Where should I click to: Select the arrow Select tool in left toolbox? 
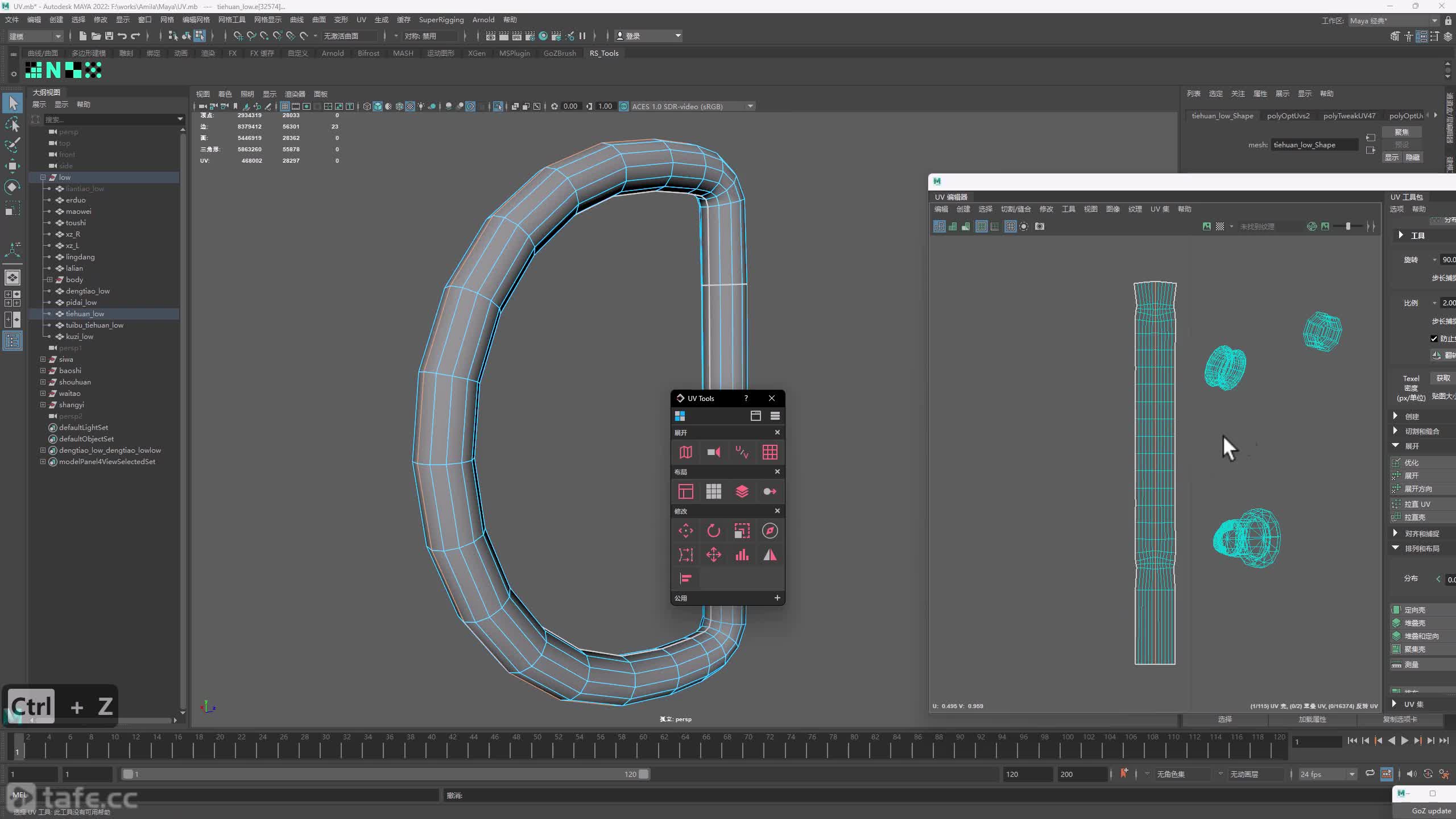pos(13,103)
